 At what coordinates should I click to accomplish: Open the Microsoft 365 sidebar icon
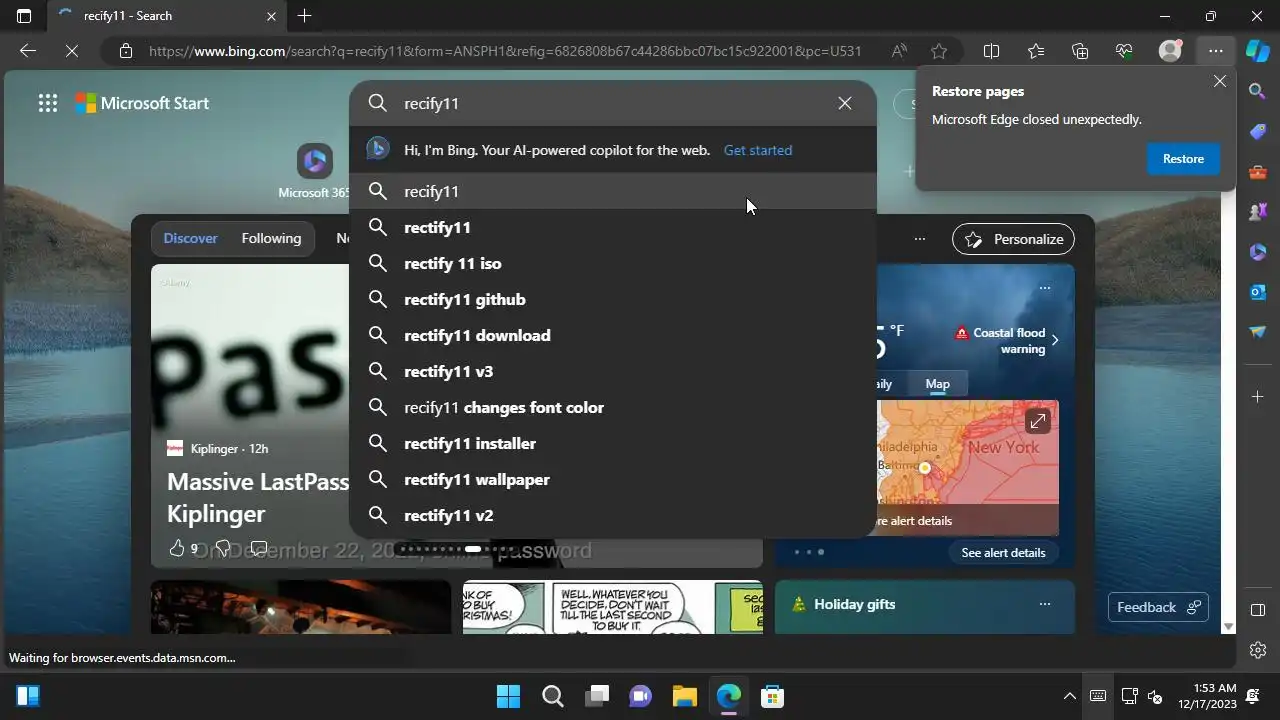1258,252
